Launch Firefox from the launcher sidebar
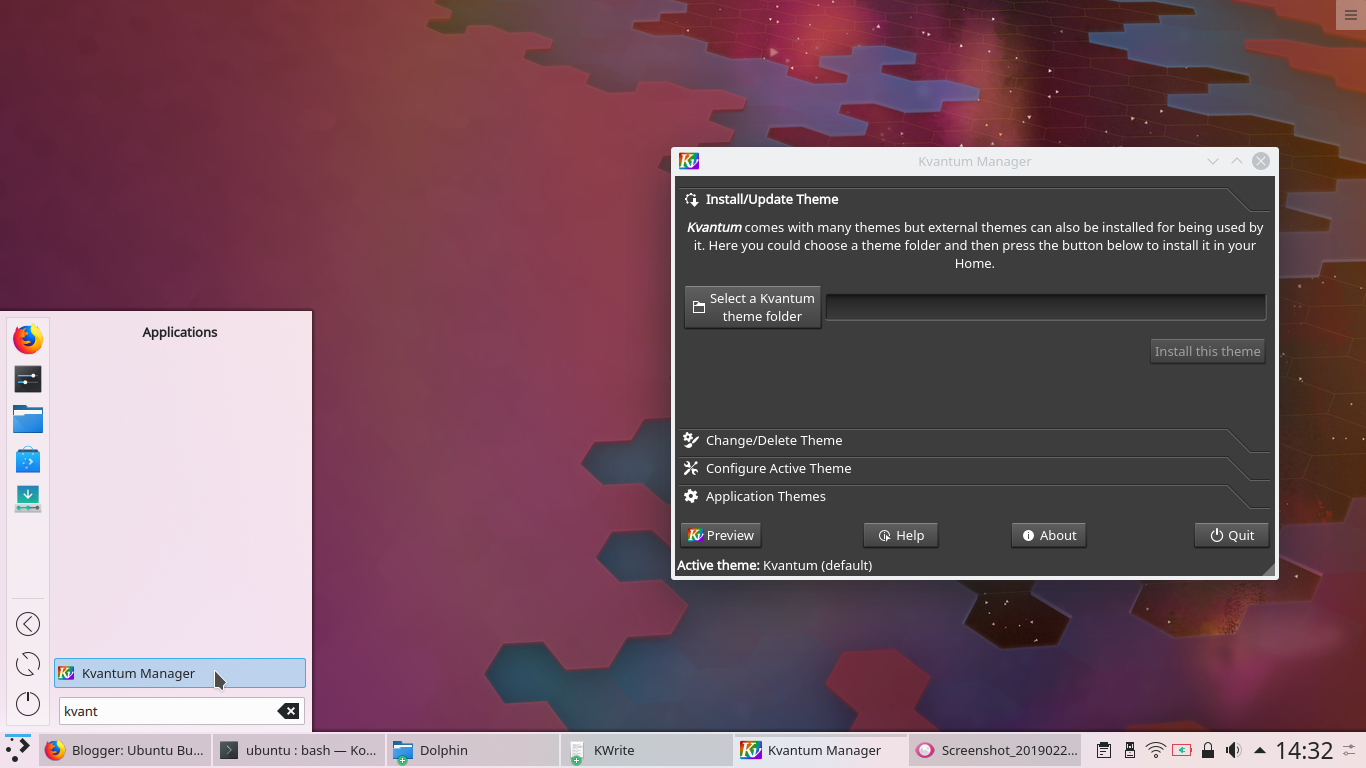Image resolution: width=1366 pixels, height=768 pixels. [x=27, y=339]
